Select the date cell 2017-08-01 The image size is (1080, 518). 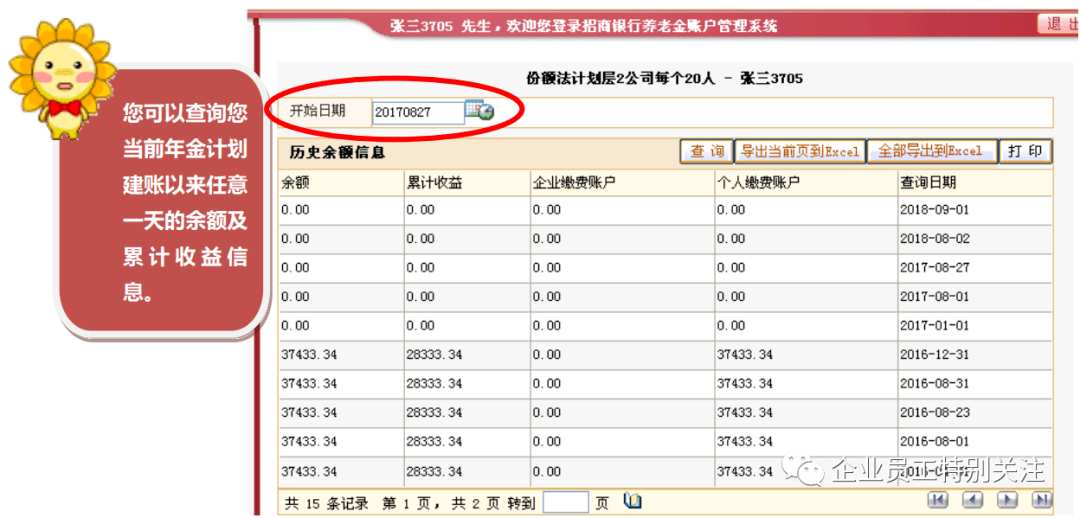click(934, 297)
